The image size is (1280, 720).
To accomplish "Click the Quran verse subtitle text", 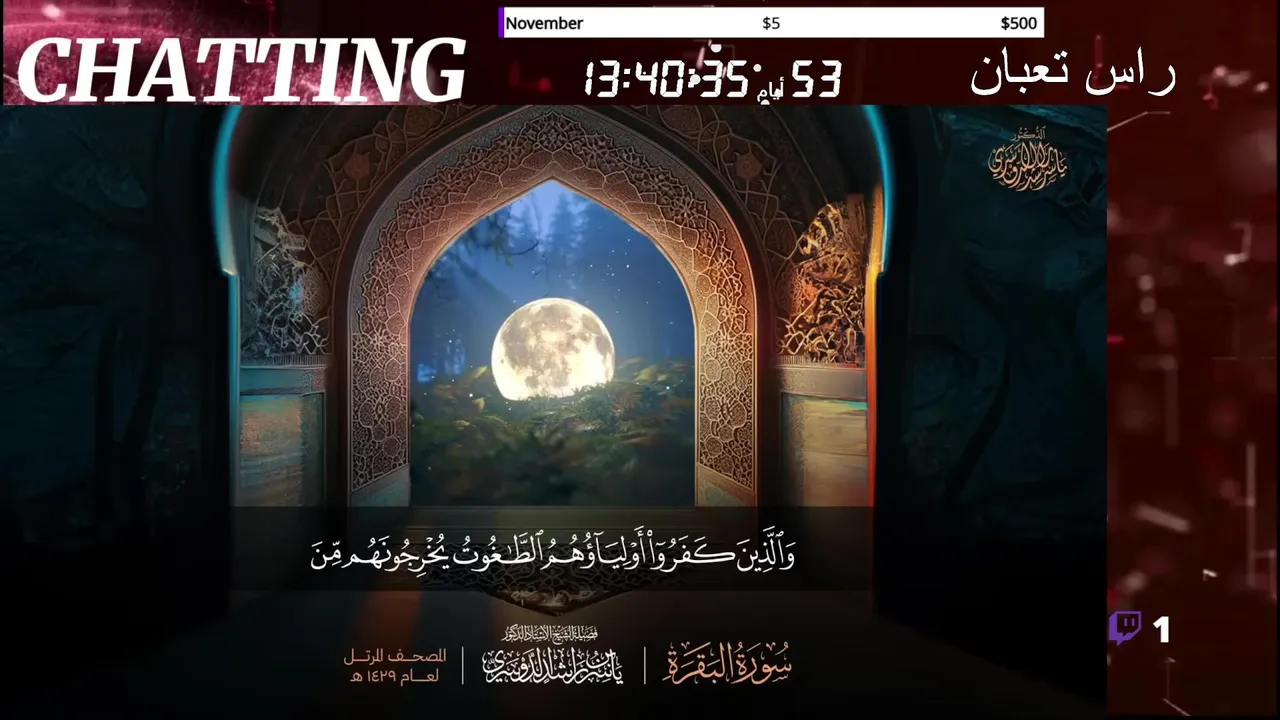I will click(553, 552).
